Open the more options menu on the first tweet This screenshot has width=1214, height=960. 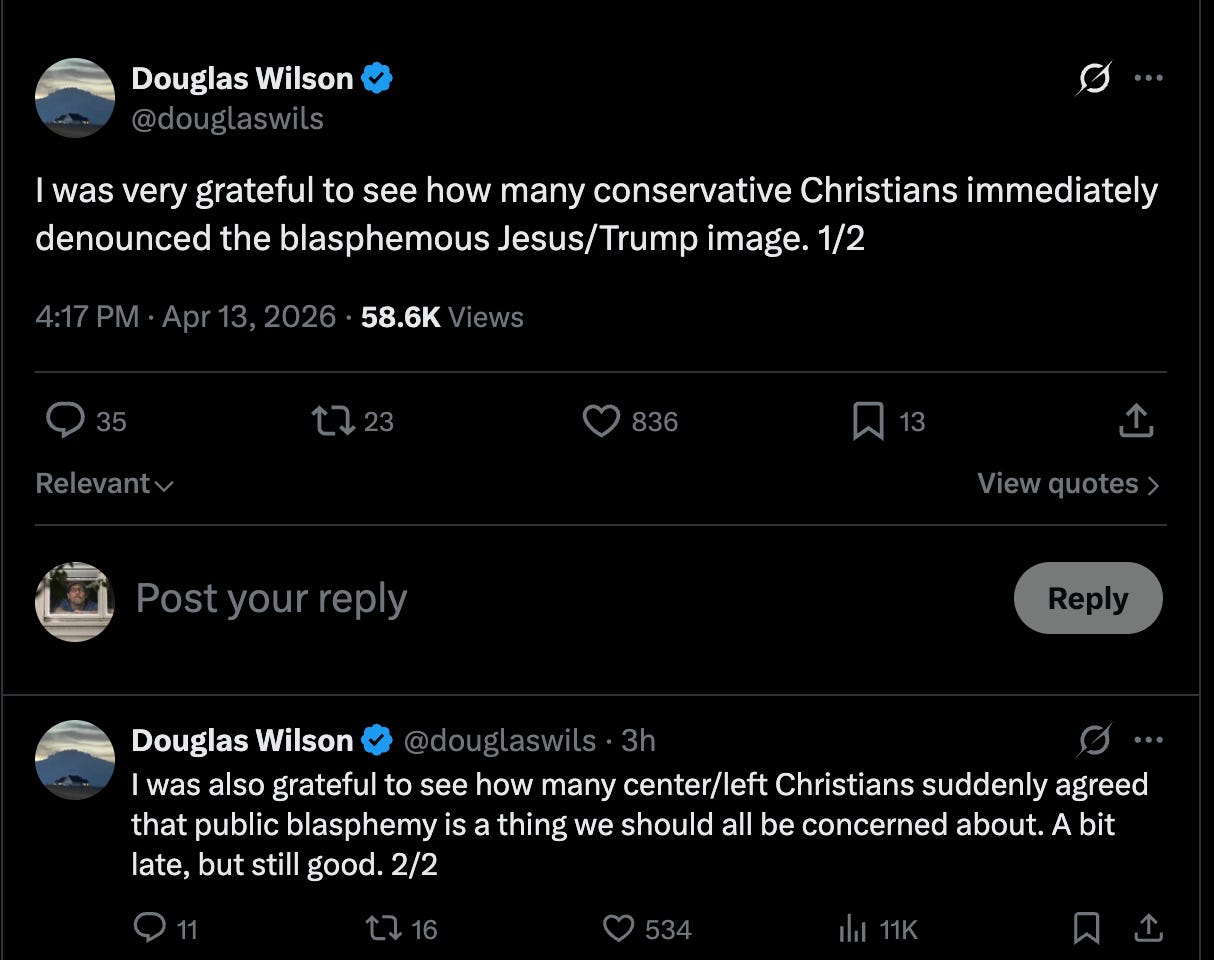(1150, 78)
